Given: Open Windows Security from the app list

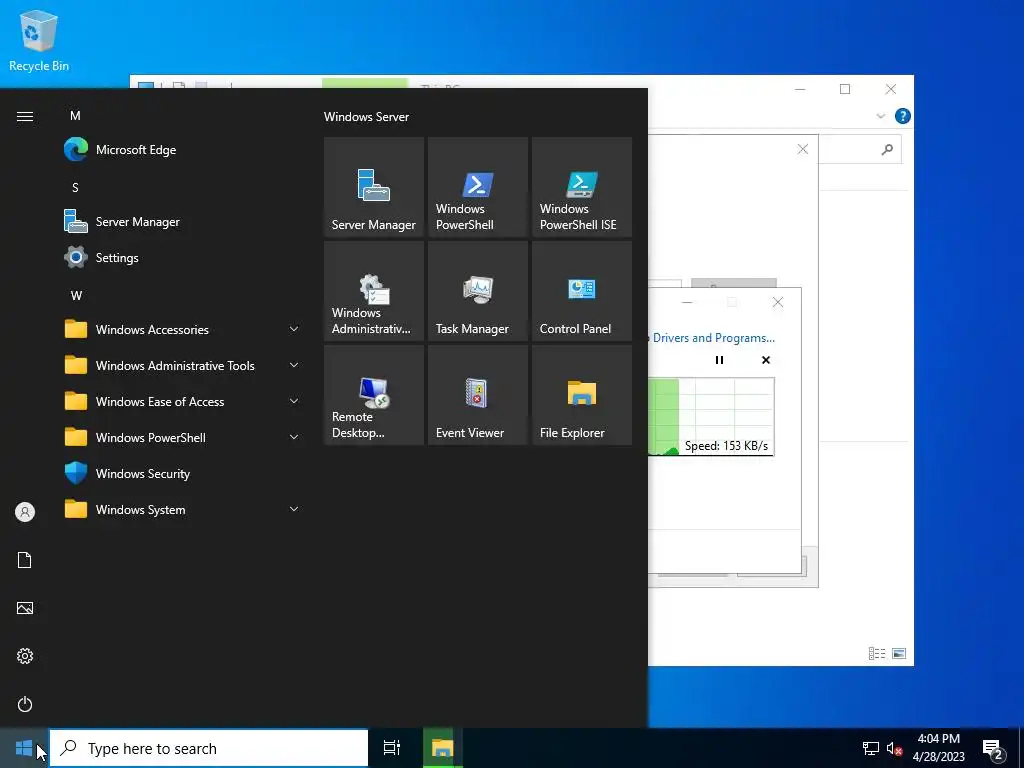Looking at the screenshot, I should click(183, 473).
